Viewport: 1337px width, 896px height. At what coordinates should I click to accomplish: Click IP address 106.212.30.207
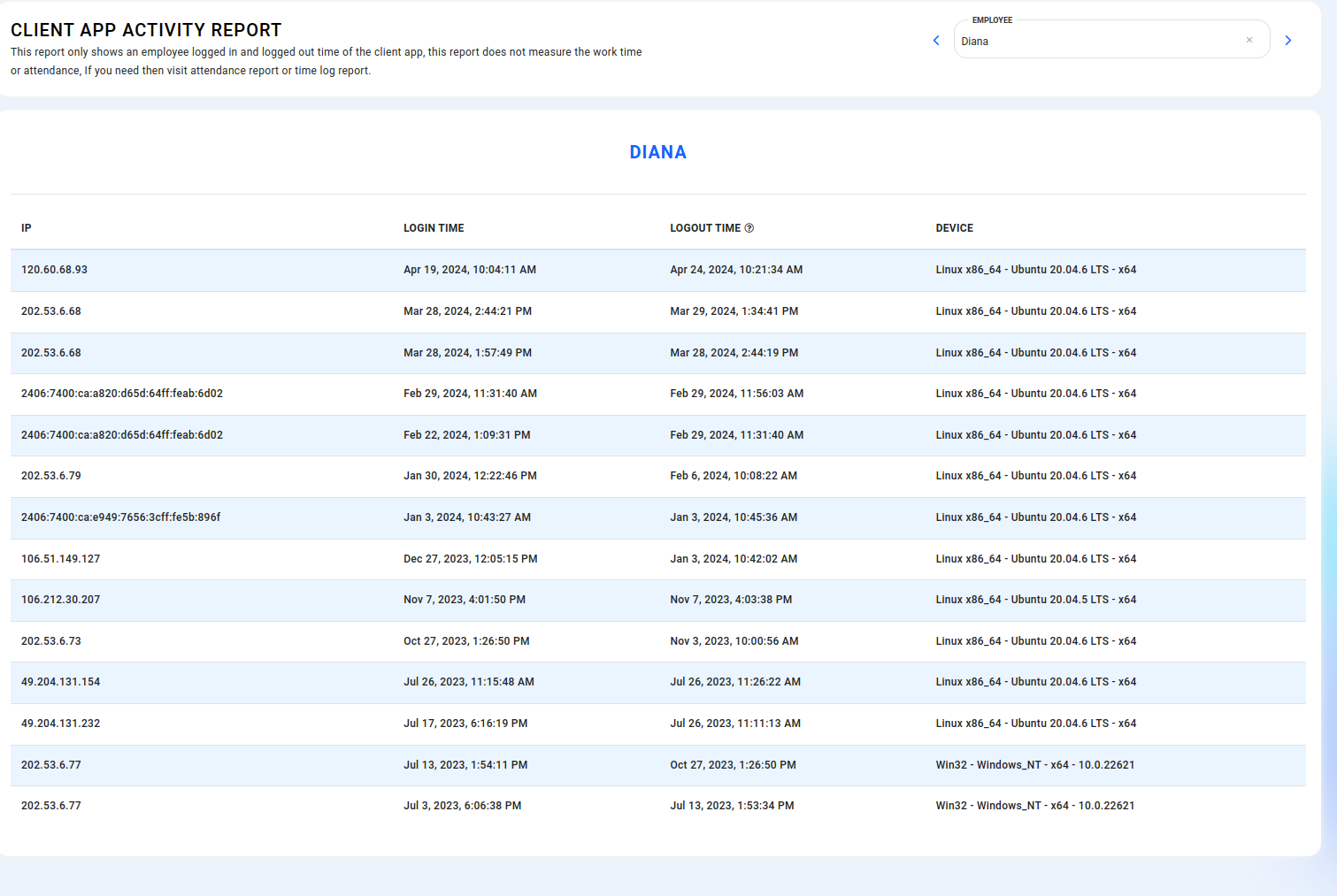[61, 600]
